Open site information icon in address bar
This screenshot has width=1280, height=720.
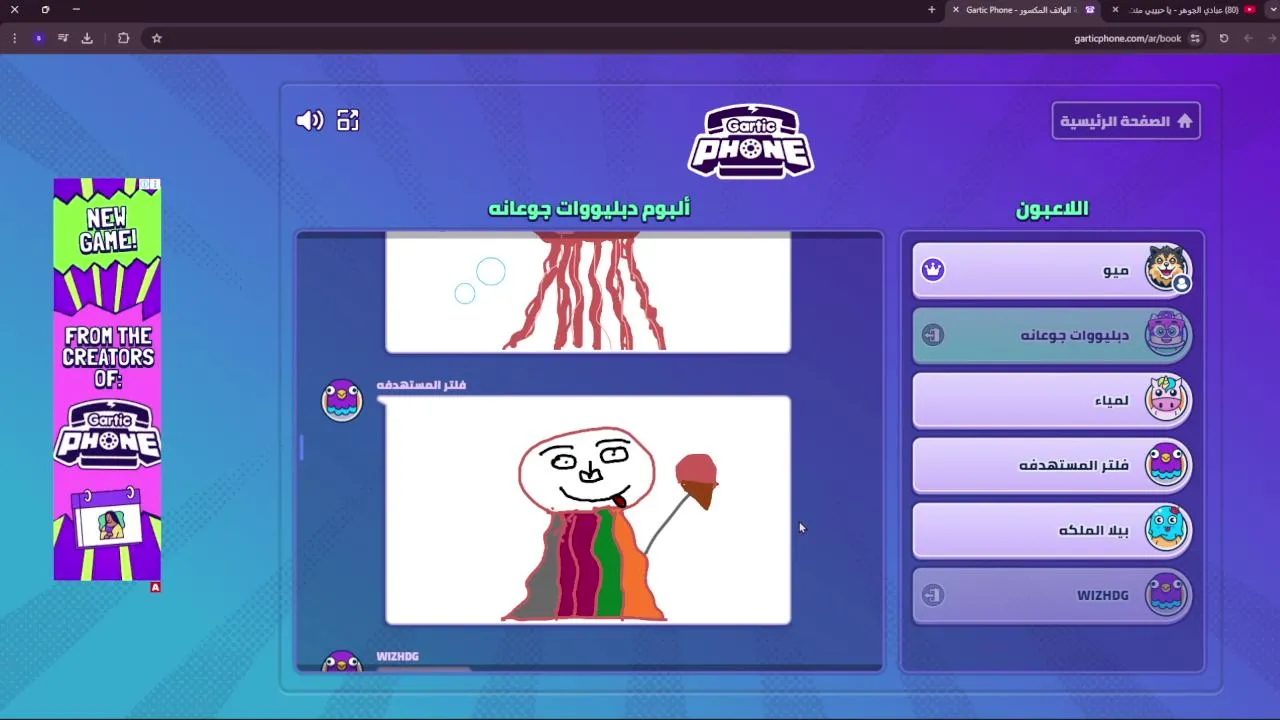(x=1195, y=38)
